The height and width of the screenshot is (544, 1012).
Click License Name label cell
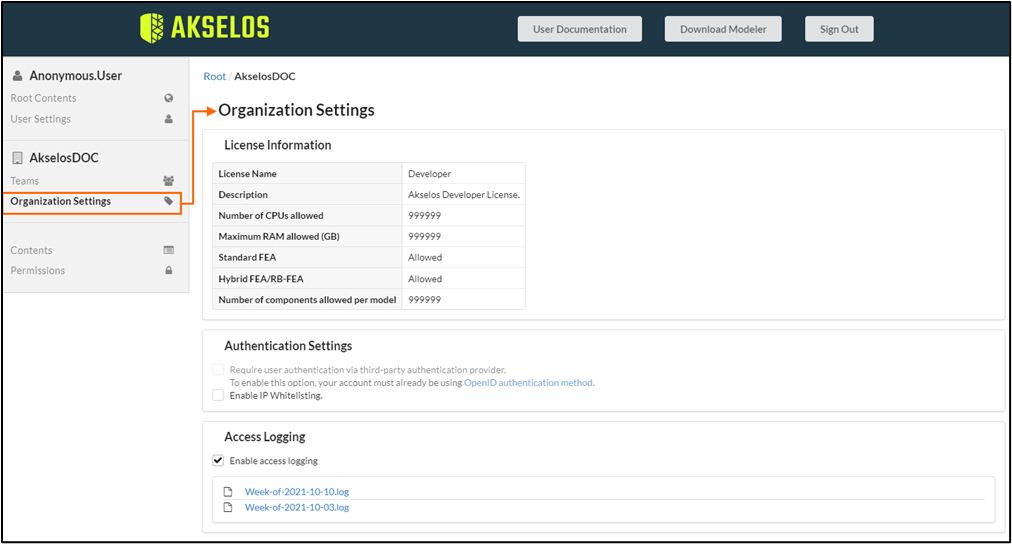pos(307,174)
